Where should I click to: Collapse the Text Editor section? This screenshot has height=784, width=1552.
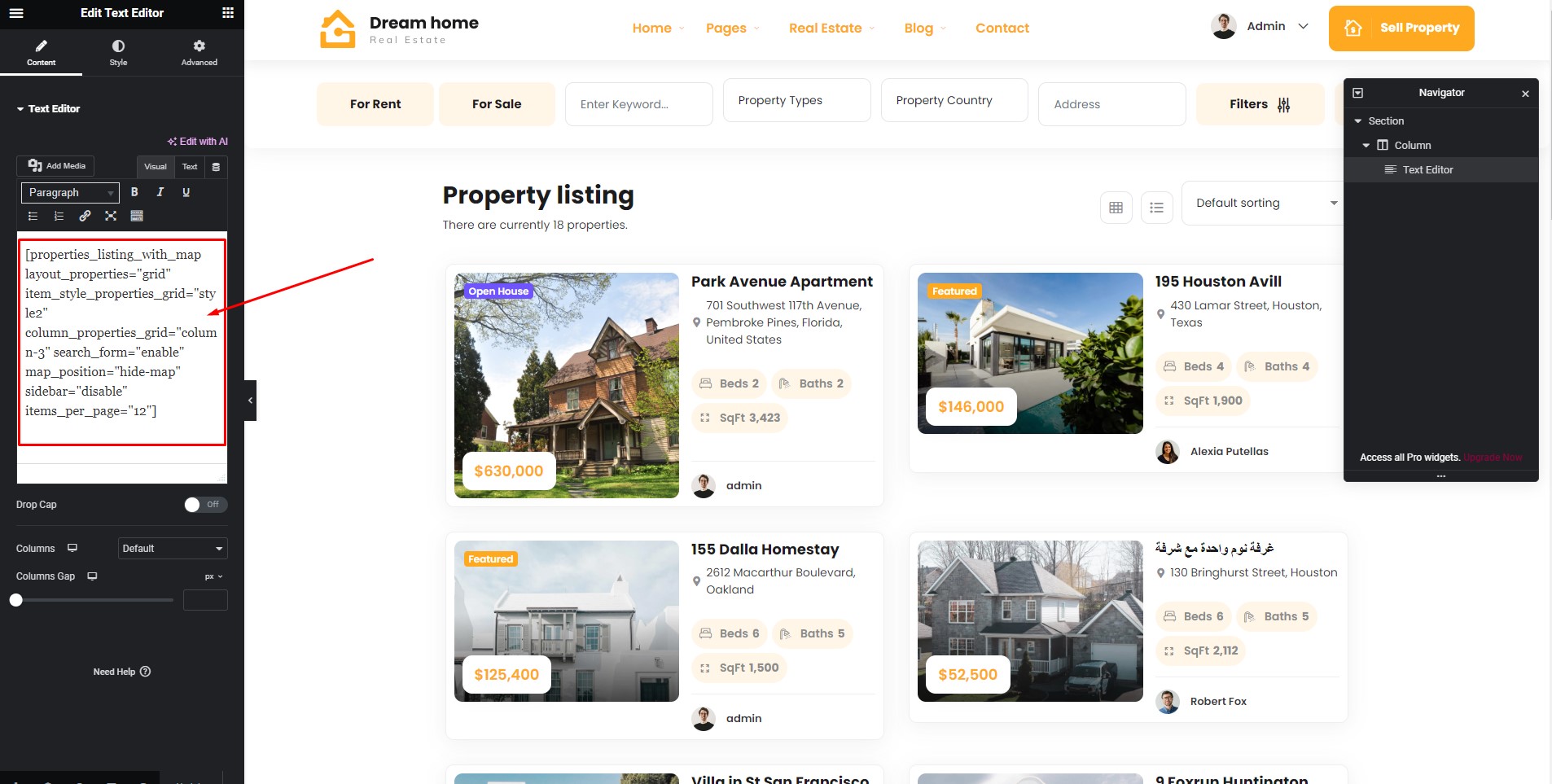48,108
